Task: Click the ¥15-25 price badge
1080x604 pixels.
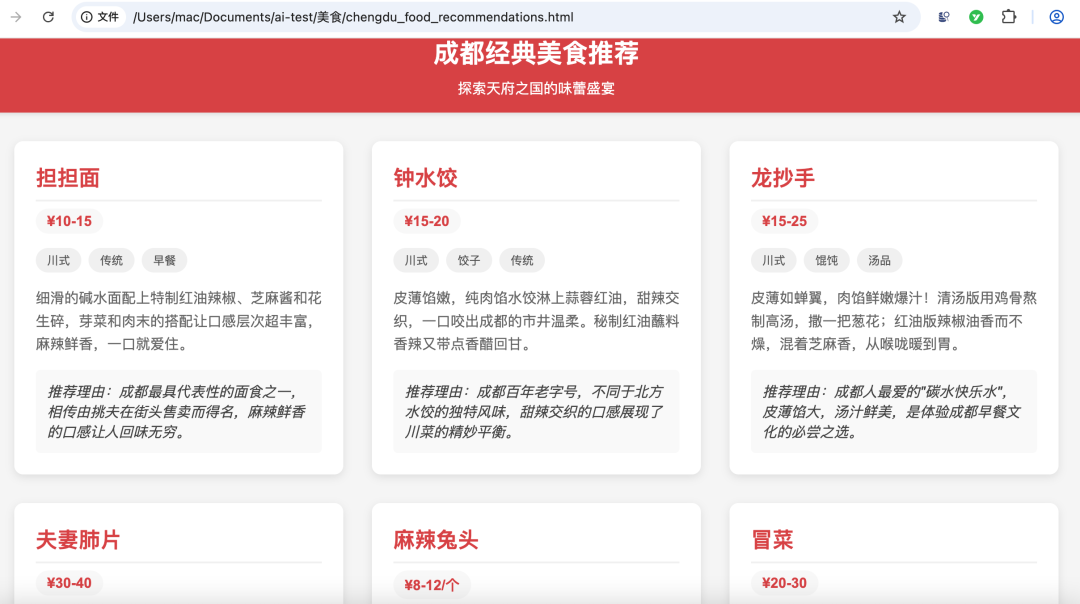Action: tap(784, 221)
